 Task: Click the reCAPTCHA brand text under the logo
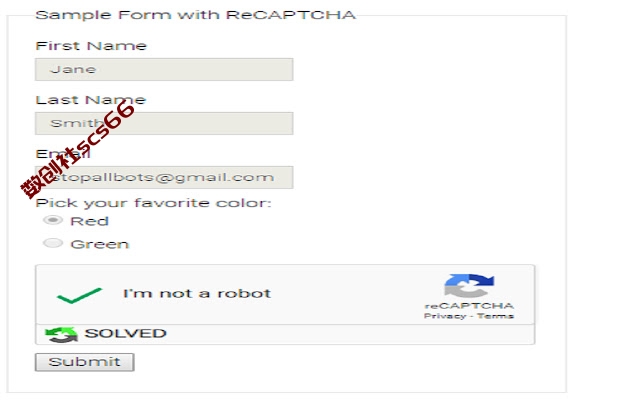469,306
